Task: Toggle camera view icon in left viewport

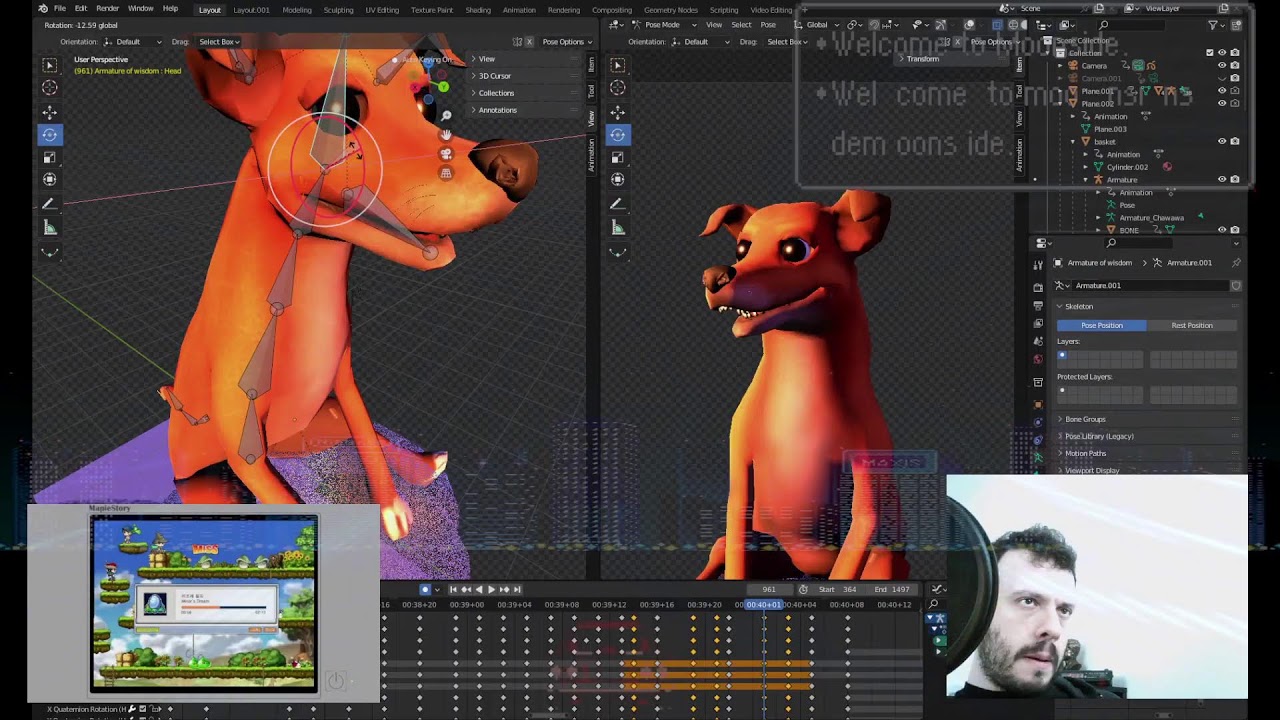Action: (x=446, y=154)
